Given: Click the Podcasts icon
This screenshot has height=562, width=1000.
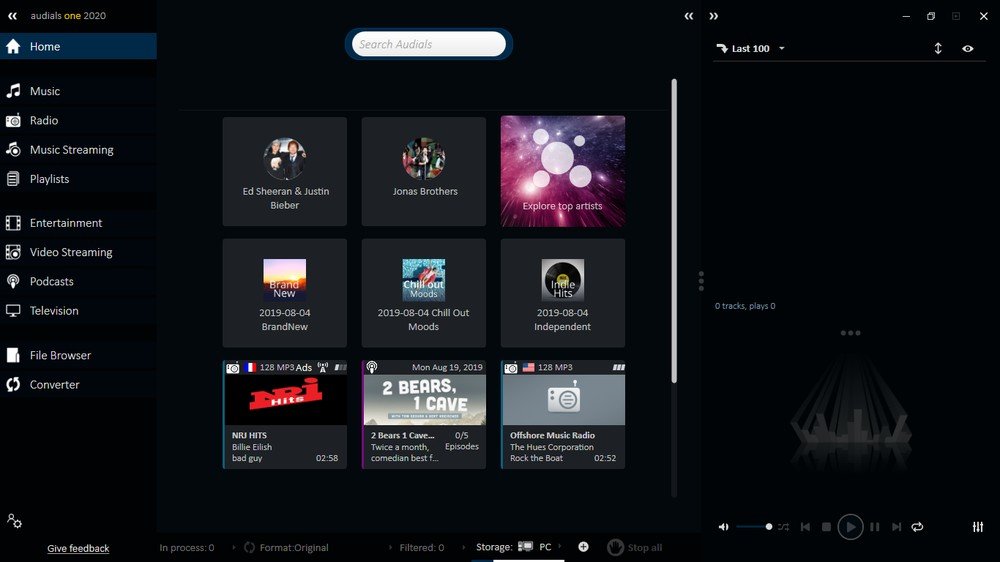Looking at the screenshot, I should tap(13, 281).
